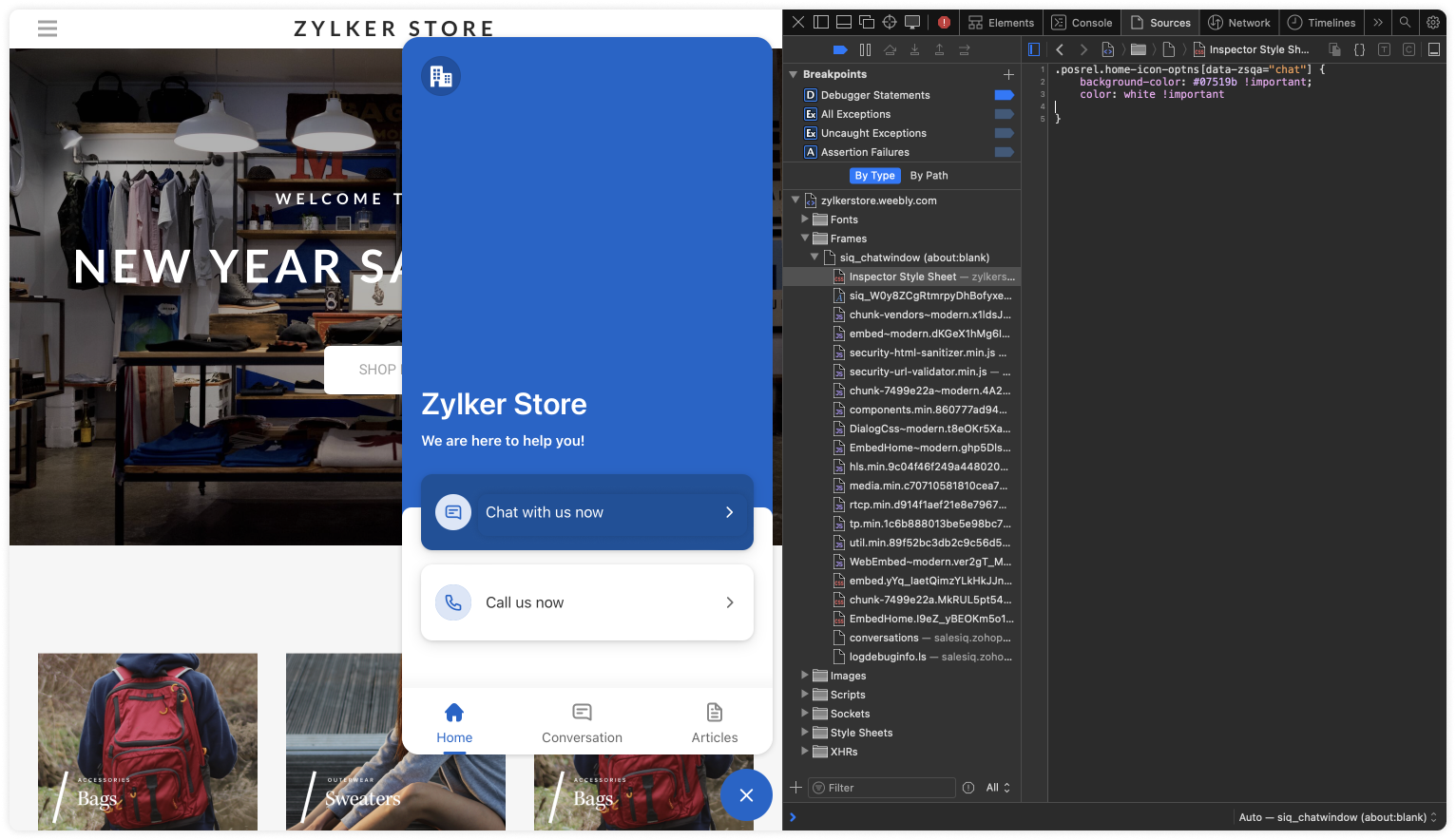The image size is (1456, 840).
Task: Click the issues filter icon beside Filter field
Action: click(968, 788)
